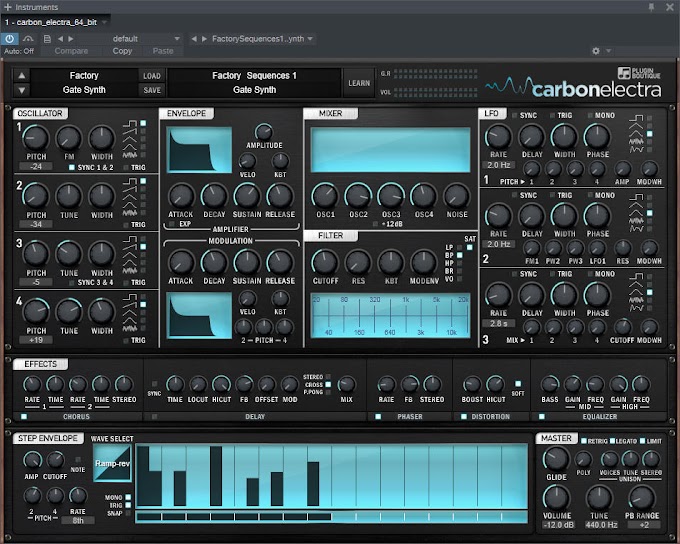Screen dimensions: 680x544
Task: Click the SAVE preset button
Action: [152, 90]
